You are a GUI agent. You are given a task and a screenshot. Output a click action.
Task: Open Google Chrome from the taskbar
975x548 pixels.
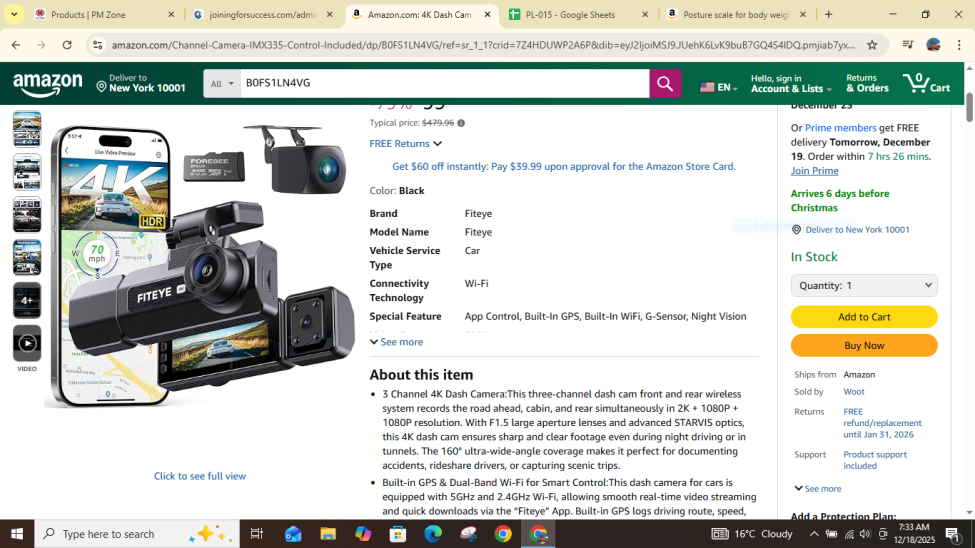pyautogui.click(x=503, y=534)
